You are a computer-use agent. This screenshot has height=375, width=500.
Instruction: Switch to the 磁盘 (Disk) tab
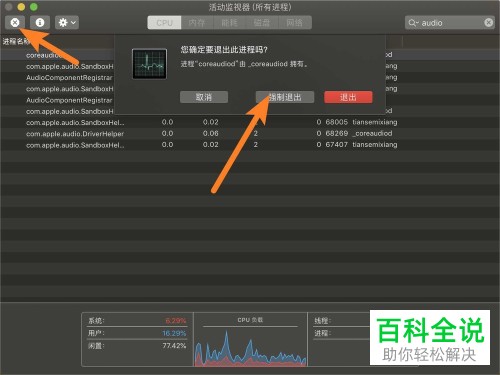(x=262, y=23)
